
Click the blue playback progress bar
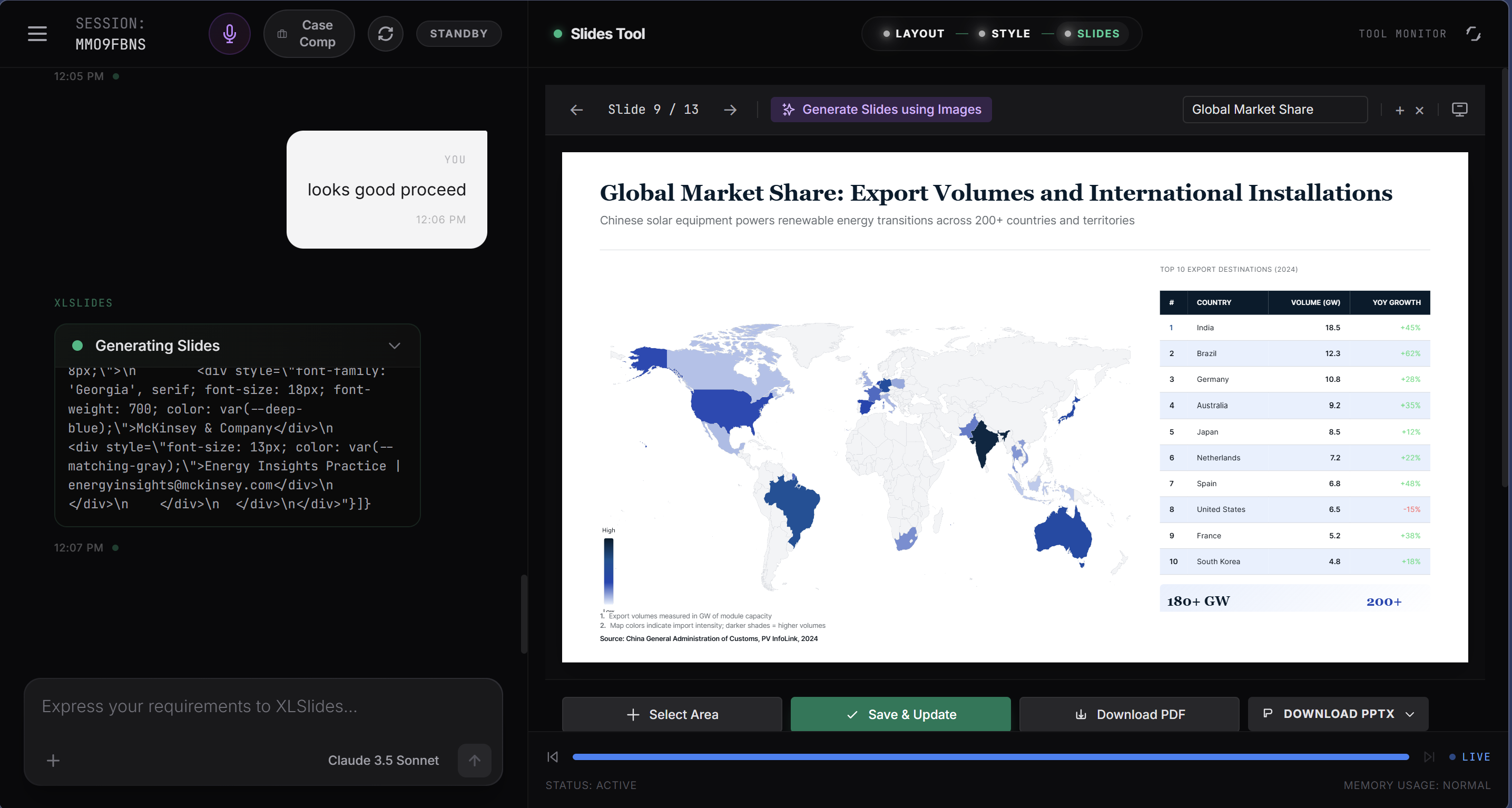990,757
